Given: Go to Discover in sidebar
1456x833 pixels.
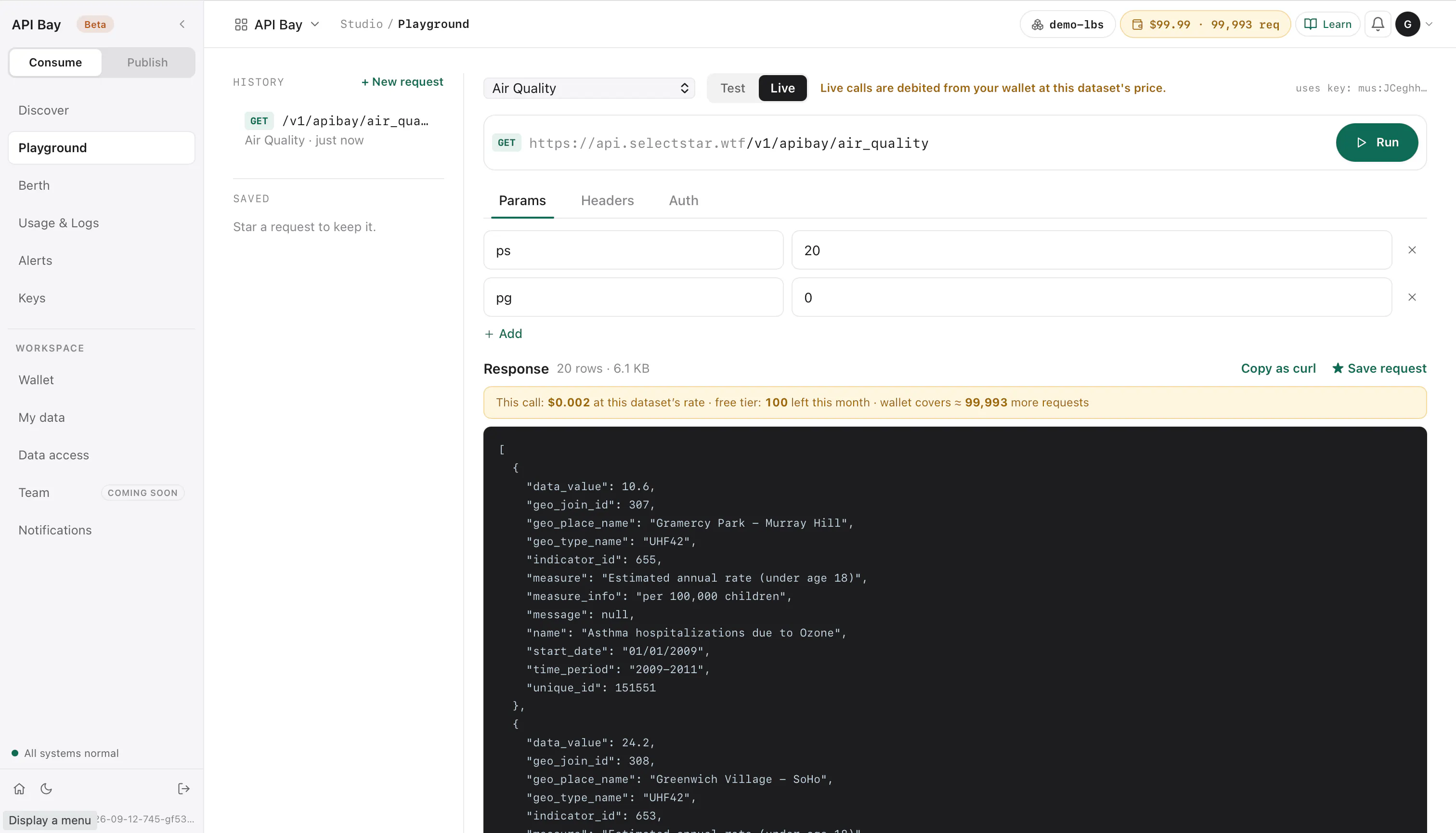Looking at the screenshot, I should point(102,110).
